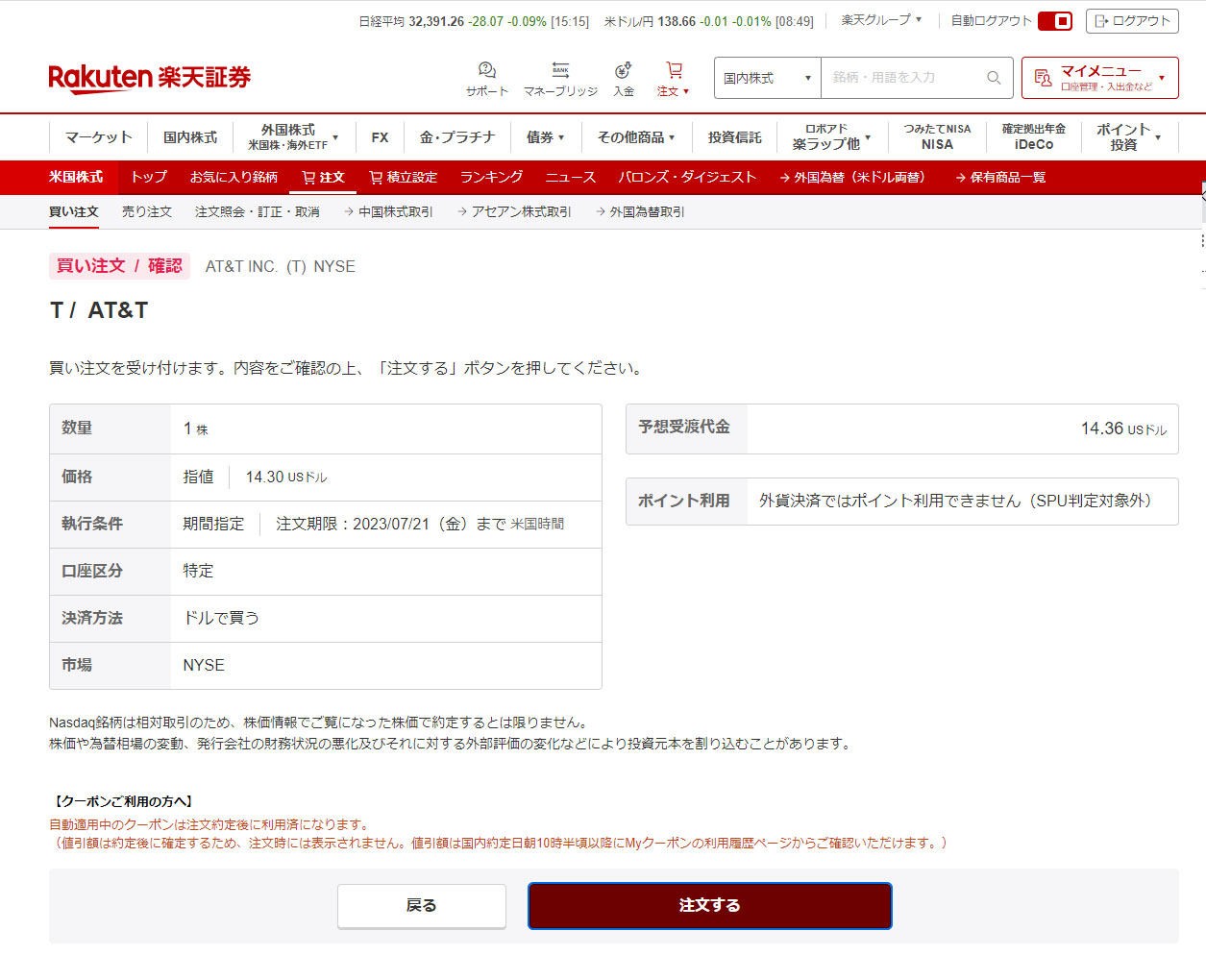Viewport: 1206px width, 980px height.
Task: Toggle the 自動ログアウト switch
Action: [1055, 21]
